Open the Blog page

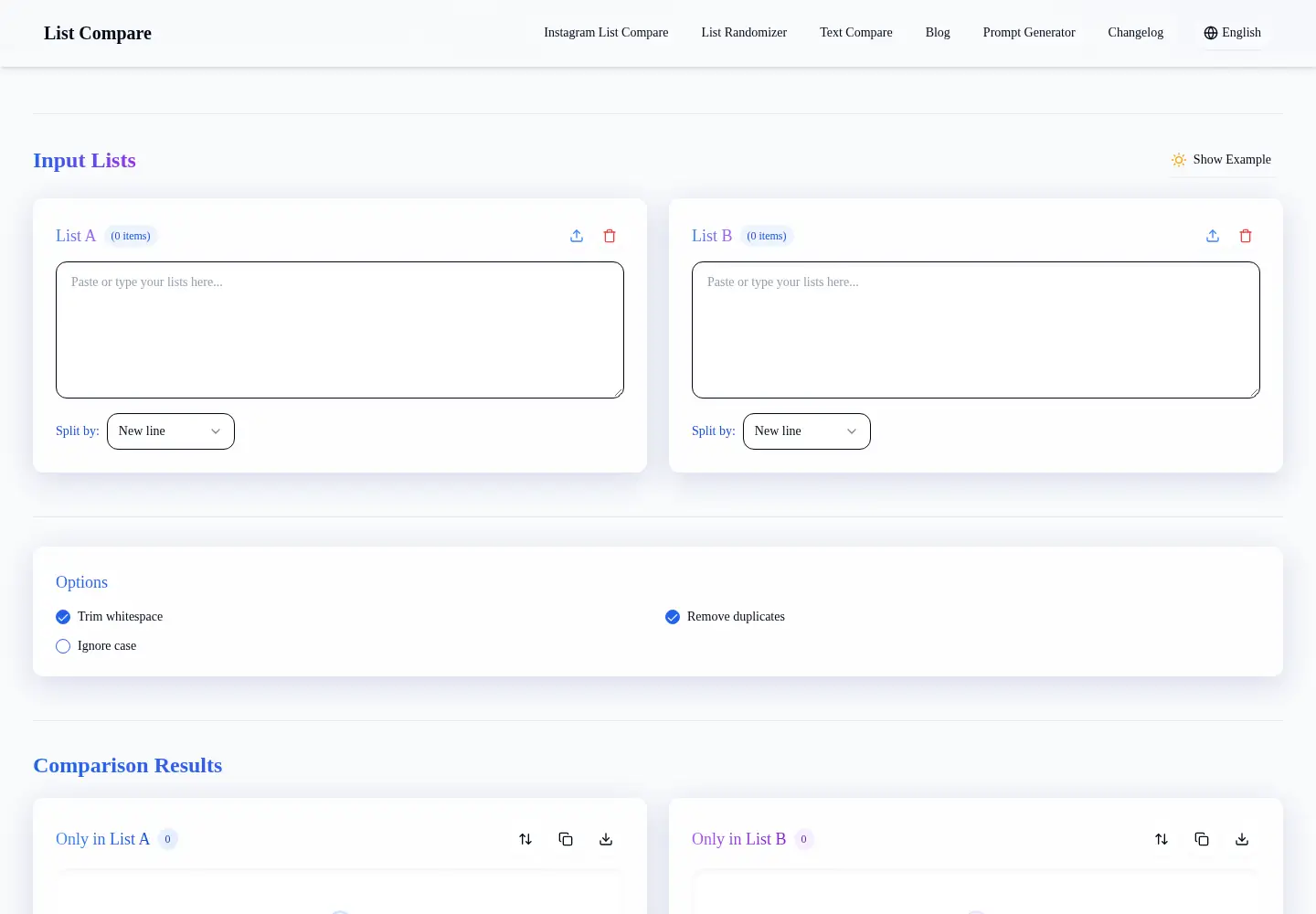(x=938, y=33)
